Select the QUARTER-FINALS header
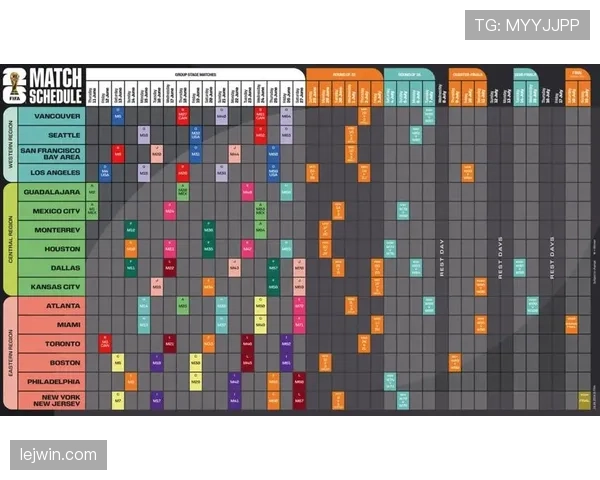Image resolution: width=600 pixels, height=480 pixels. 467,75
